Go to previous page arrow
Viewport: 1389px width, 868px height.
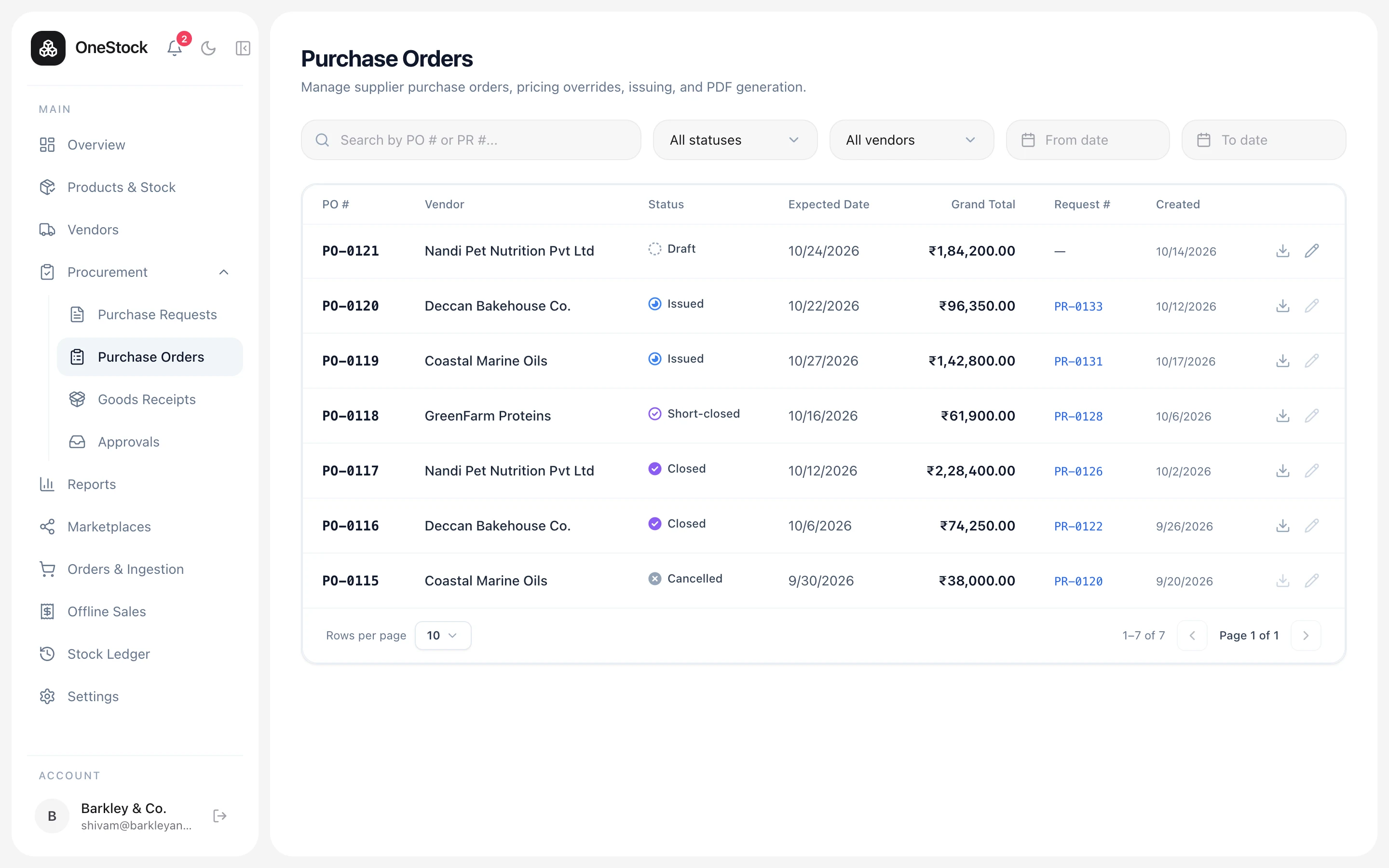(1192, 636)
